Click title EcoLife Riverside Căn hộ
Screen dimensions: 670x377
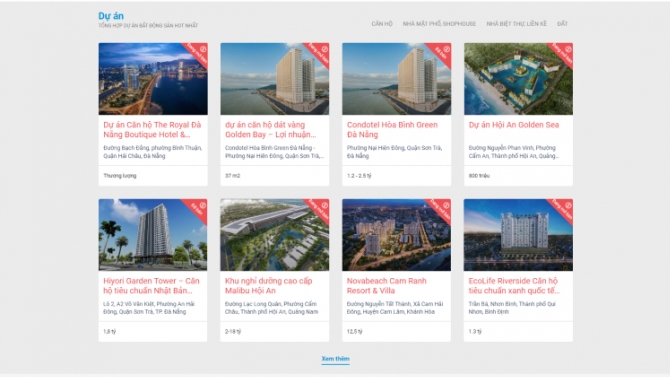pyautogui.click(x=514, y=286)
